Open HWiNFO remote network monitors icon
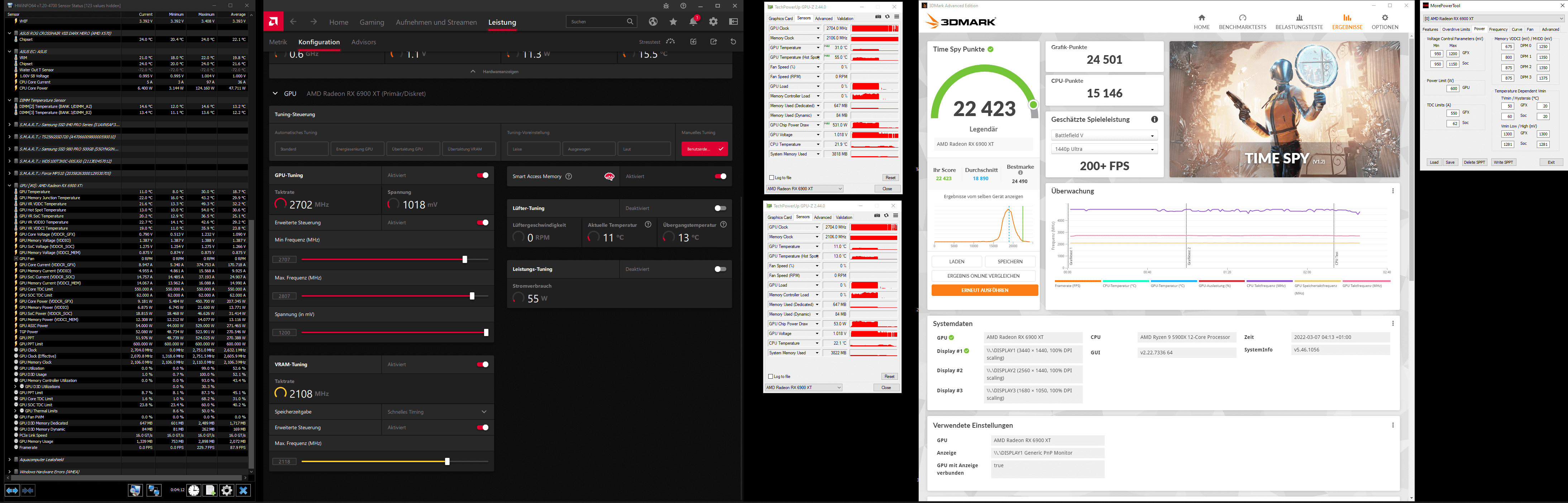This screenshot has width=1568, height=503. 154,490
